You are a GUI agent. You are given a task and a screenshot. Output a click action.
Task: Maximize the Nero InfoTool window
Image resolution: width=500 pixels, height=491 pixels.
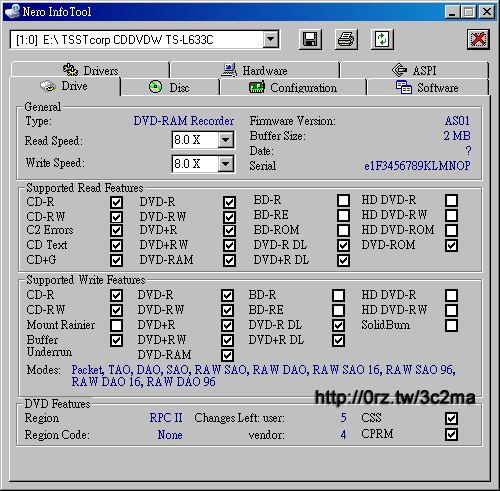tap(469, 12)
